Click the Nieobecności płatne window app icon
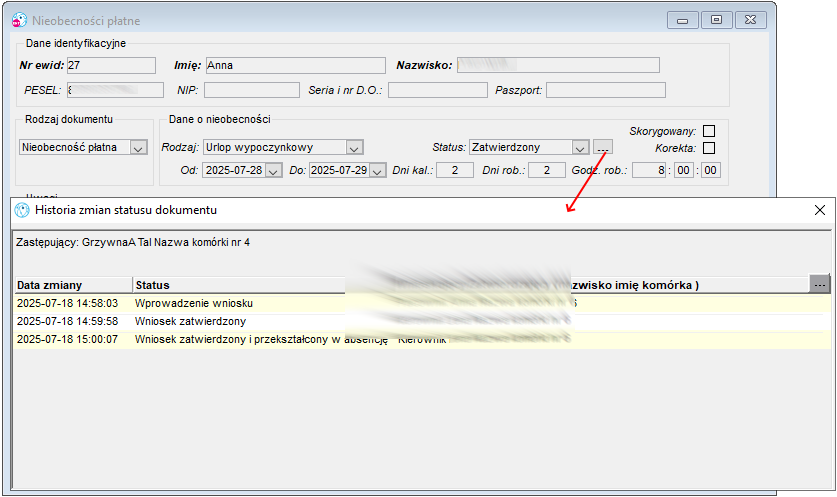The height and width of the screenshot is (497, 837). pyautogui.click(x=19, y=20)
